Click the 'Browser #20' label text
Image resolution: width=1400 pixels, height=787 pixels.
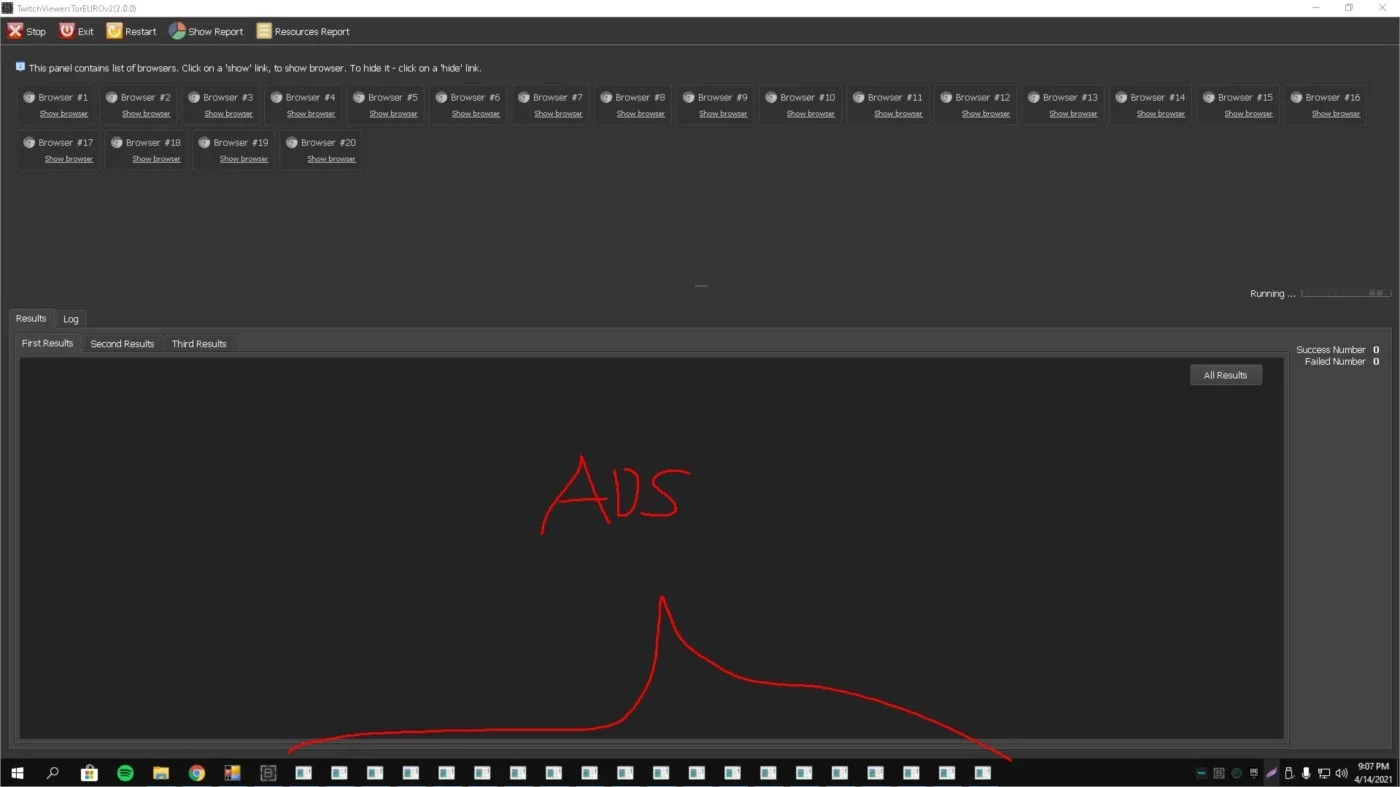329,143
